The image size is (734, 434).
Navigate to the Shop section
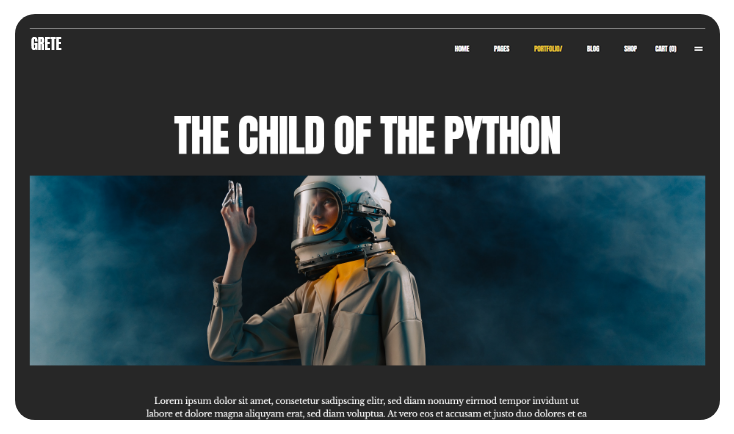click(630, 48)
